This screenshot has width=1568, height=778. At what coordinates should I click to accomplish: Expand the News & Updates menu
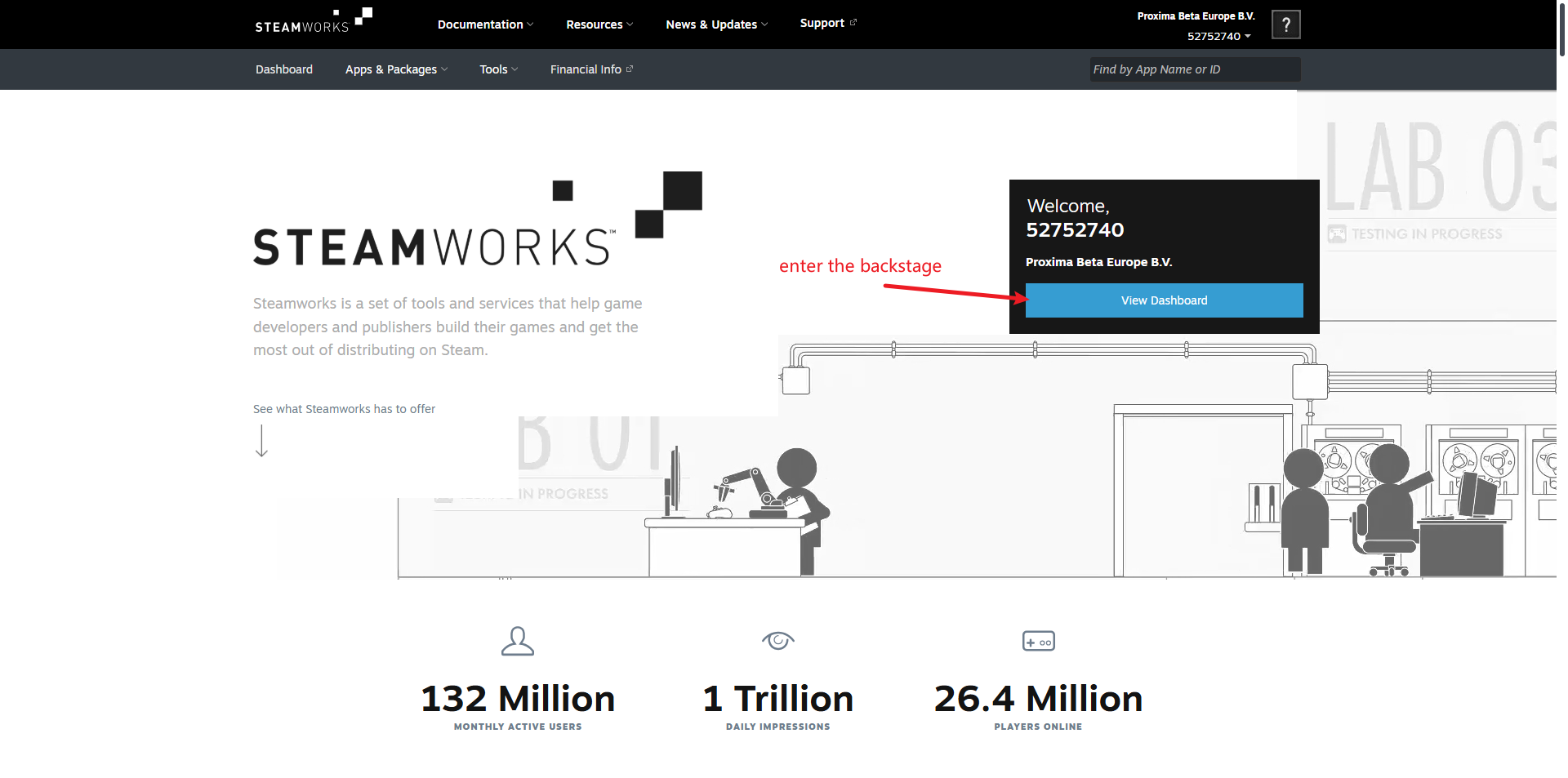pyautogui.click(x=716, y=24)
